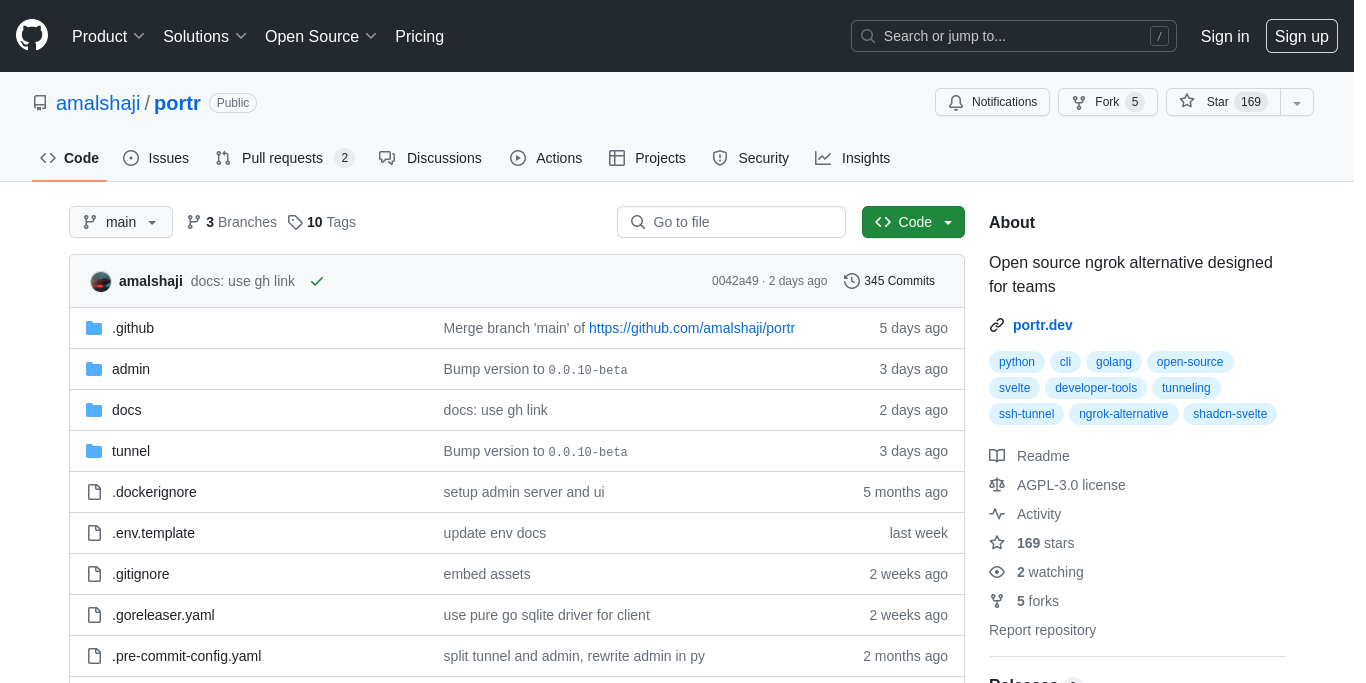This screenshot has height=683, width=1366.
Task: Open the .gitignore file
Action: coord(140,574)
